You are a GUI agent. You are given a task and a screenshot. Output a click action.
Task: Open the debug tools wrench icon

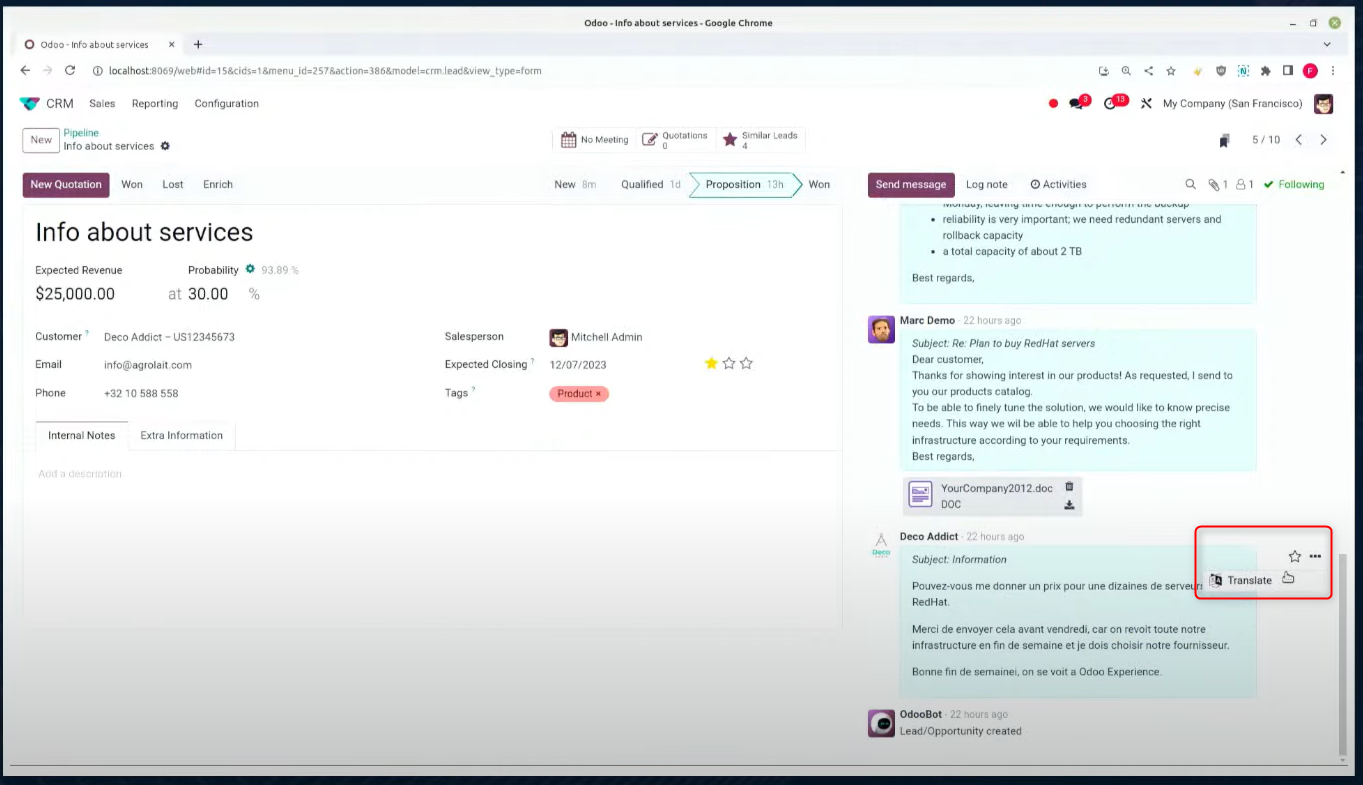[x=1146, y=104]
